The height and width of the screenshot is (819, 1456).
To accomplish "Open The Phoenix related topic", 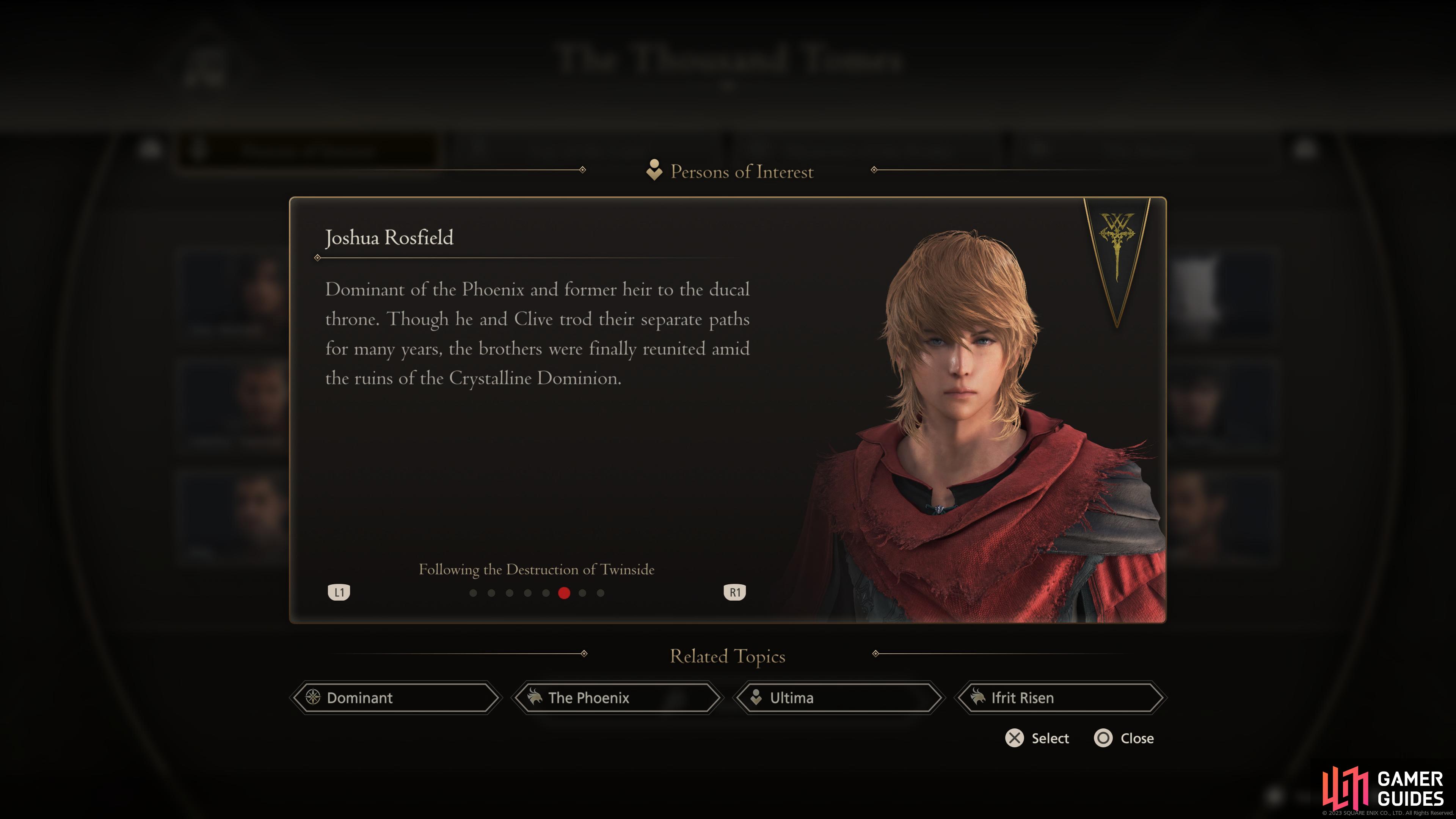I will coord(617,698).
